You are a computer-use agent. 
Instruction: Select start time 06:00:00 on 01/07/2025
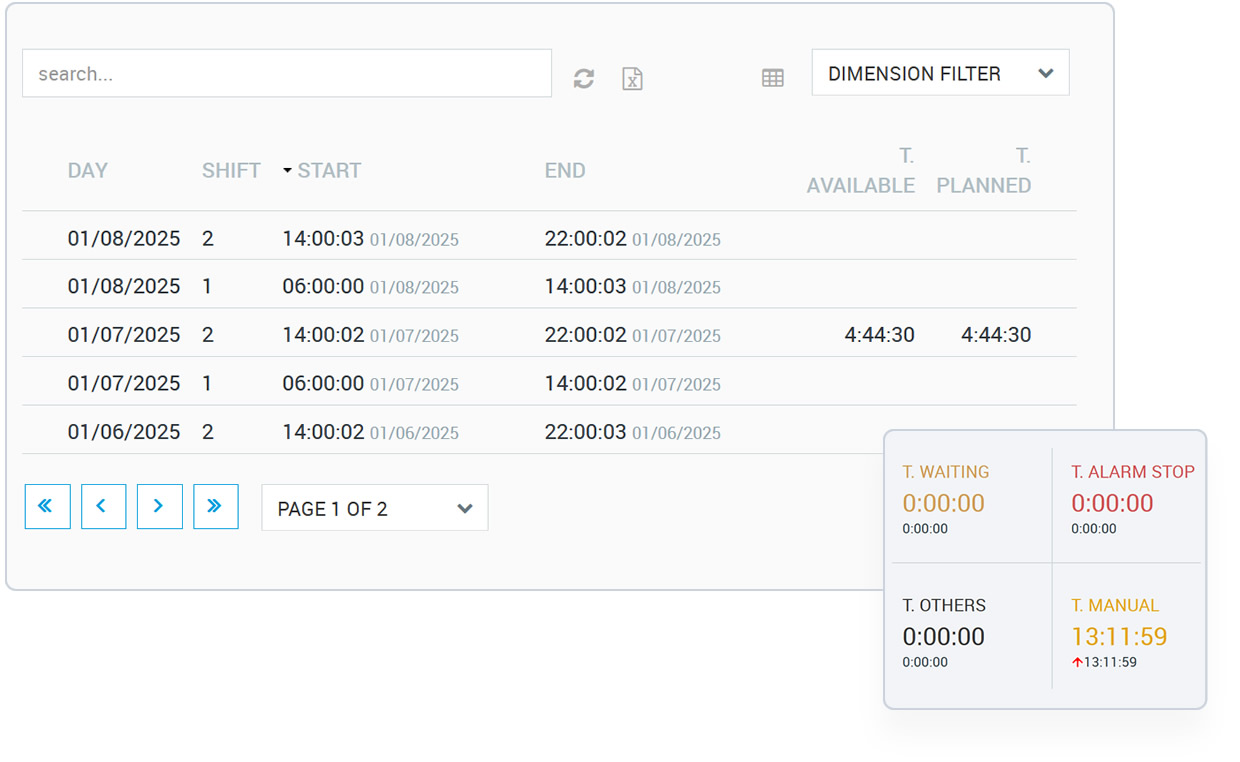pyautogui.click(x=370, y=384)
